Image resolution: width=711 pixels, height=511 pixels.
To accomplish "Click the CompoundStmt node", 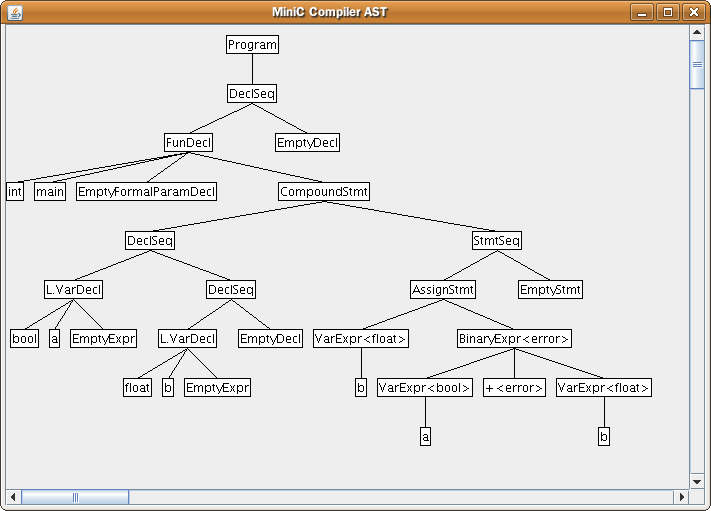I will [x=324, y=192].
